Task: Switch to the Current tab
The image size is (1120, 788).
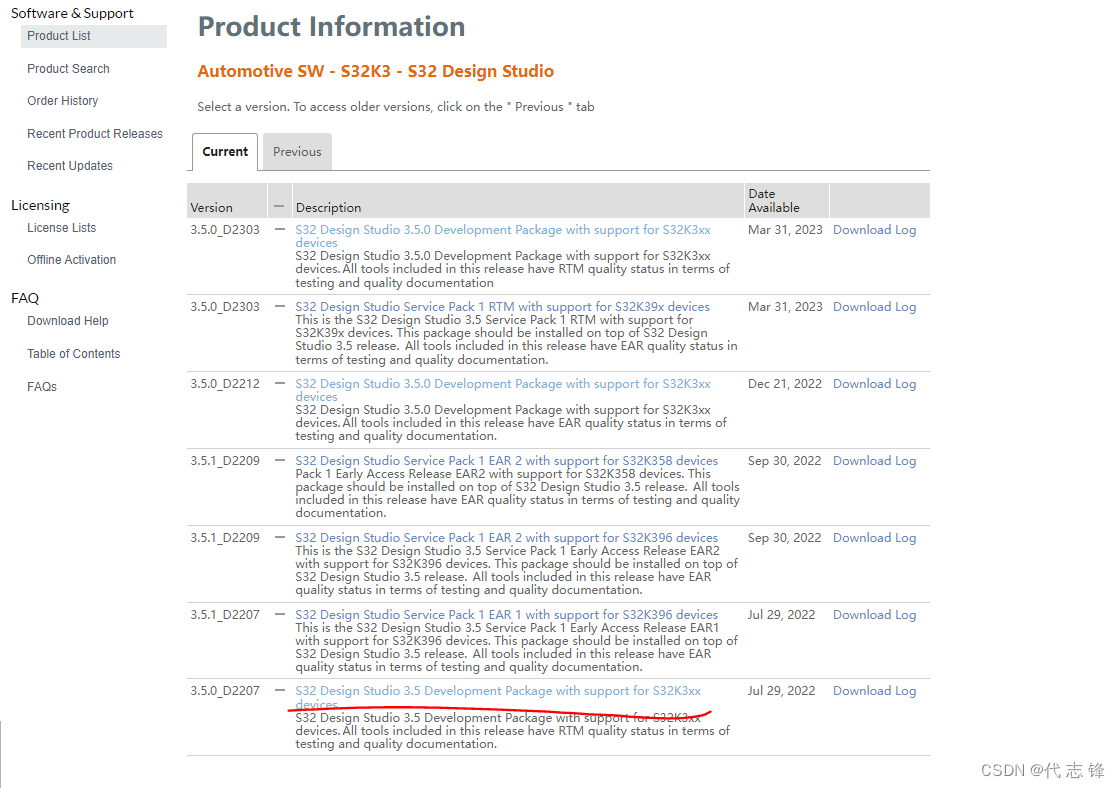Action: tap(225, 151)
